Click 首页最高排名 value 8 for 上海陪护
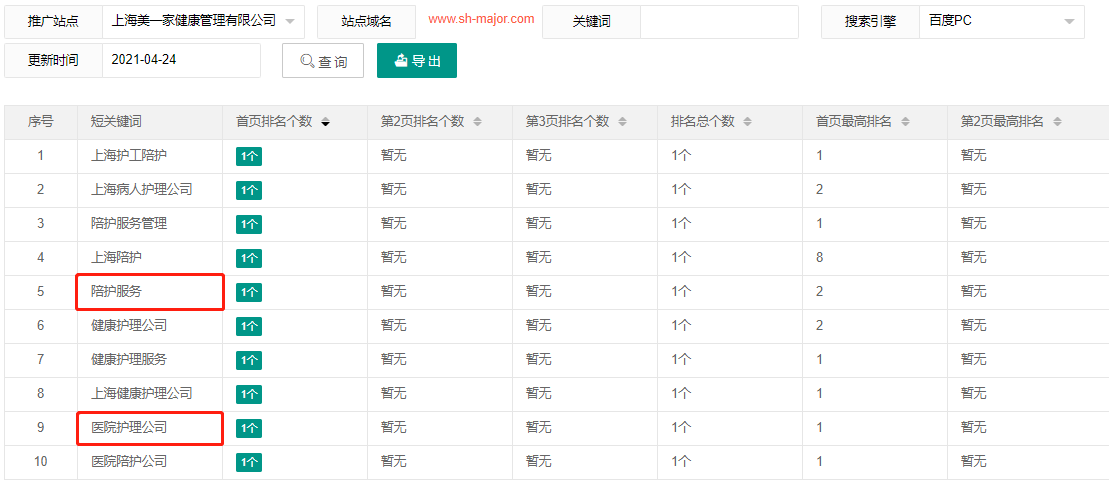Viewport: 1109px width, 480px height. tap(820, 257)
